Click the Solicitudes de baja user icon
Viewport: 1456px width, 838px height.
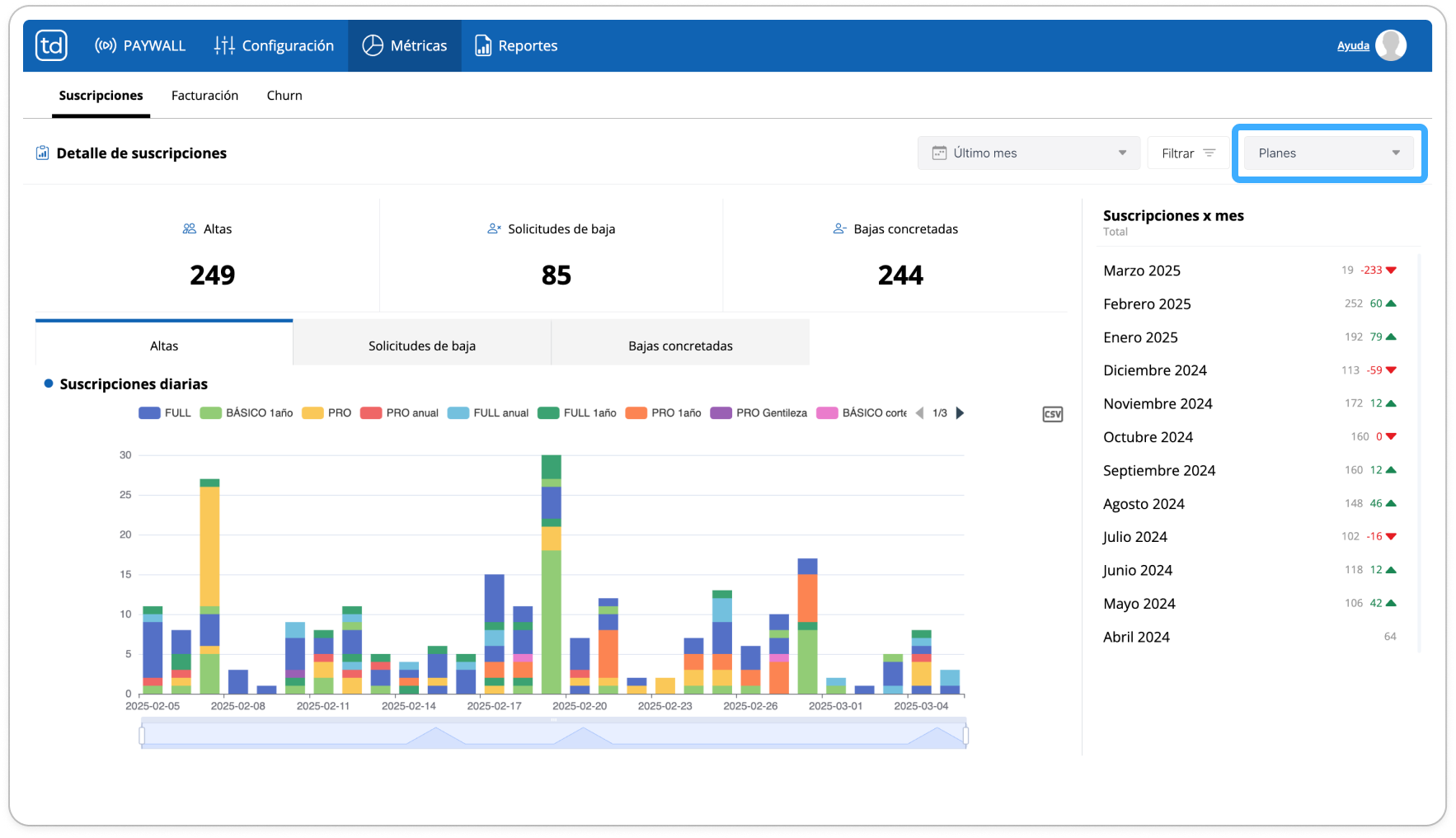pos(495,228)
